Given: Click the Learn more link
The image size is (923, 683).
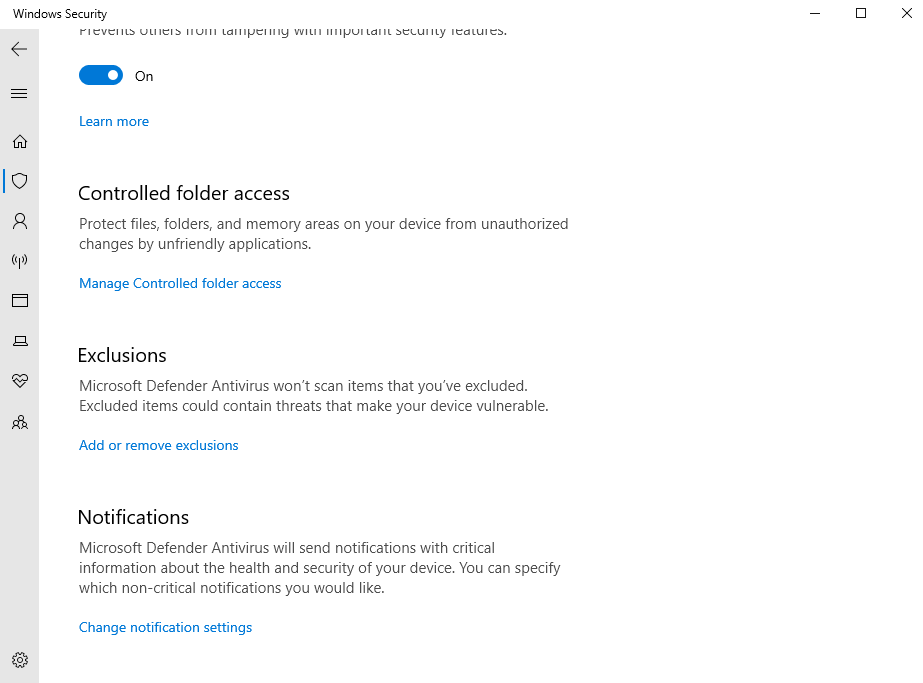Looking at the screenshot, I should [114, 121].
